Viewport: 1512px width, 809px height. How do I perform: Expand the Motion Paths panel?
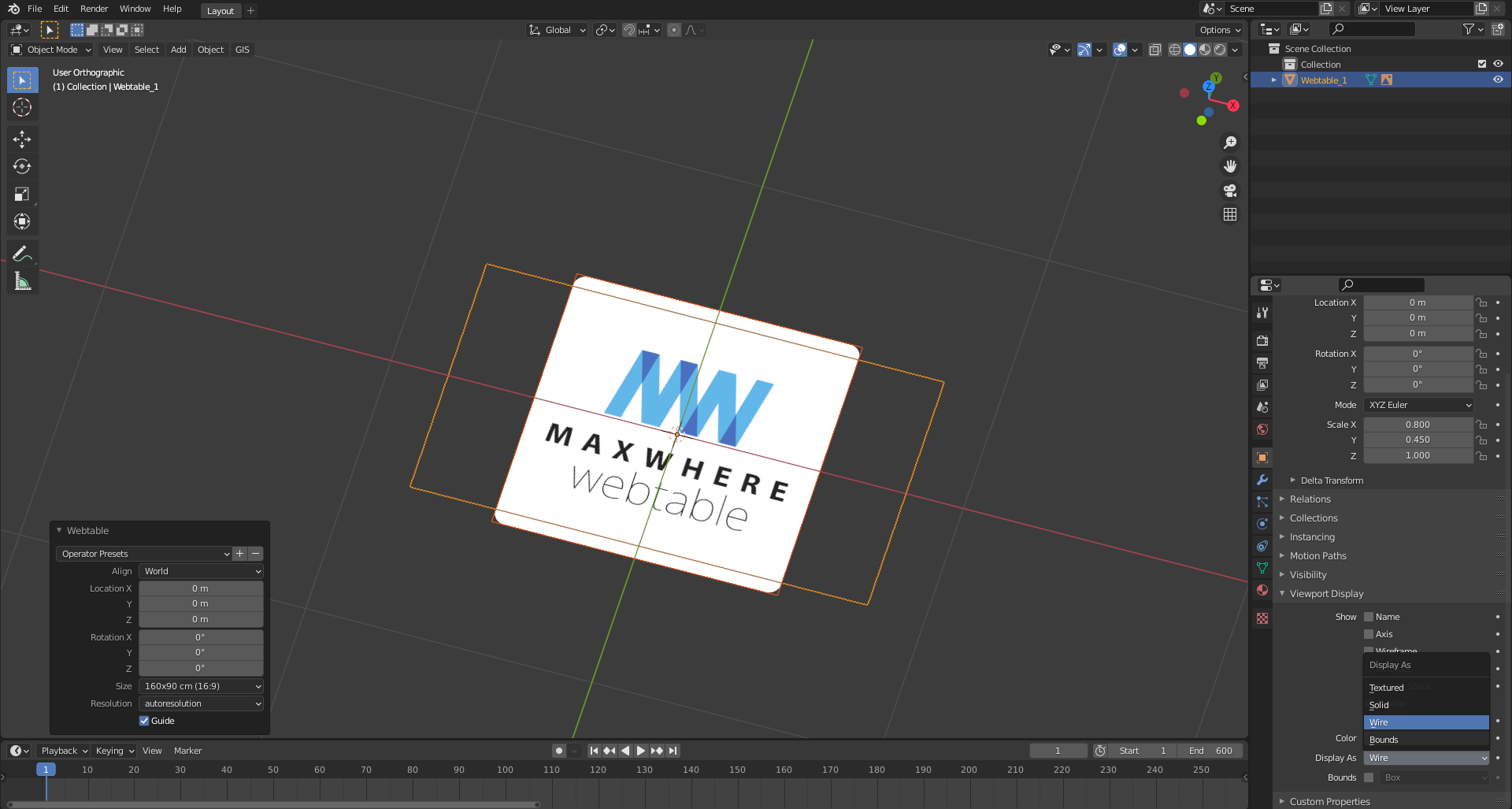click(1317, 556)
